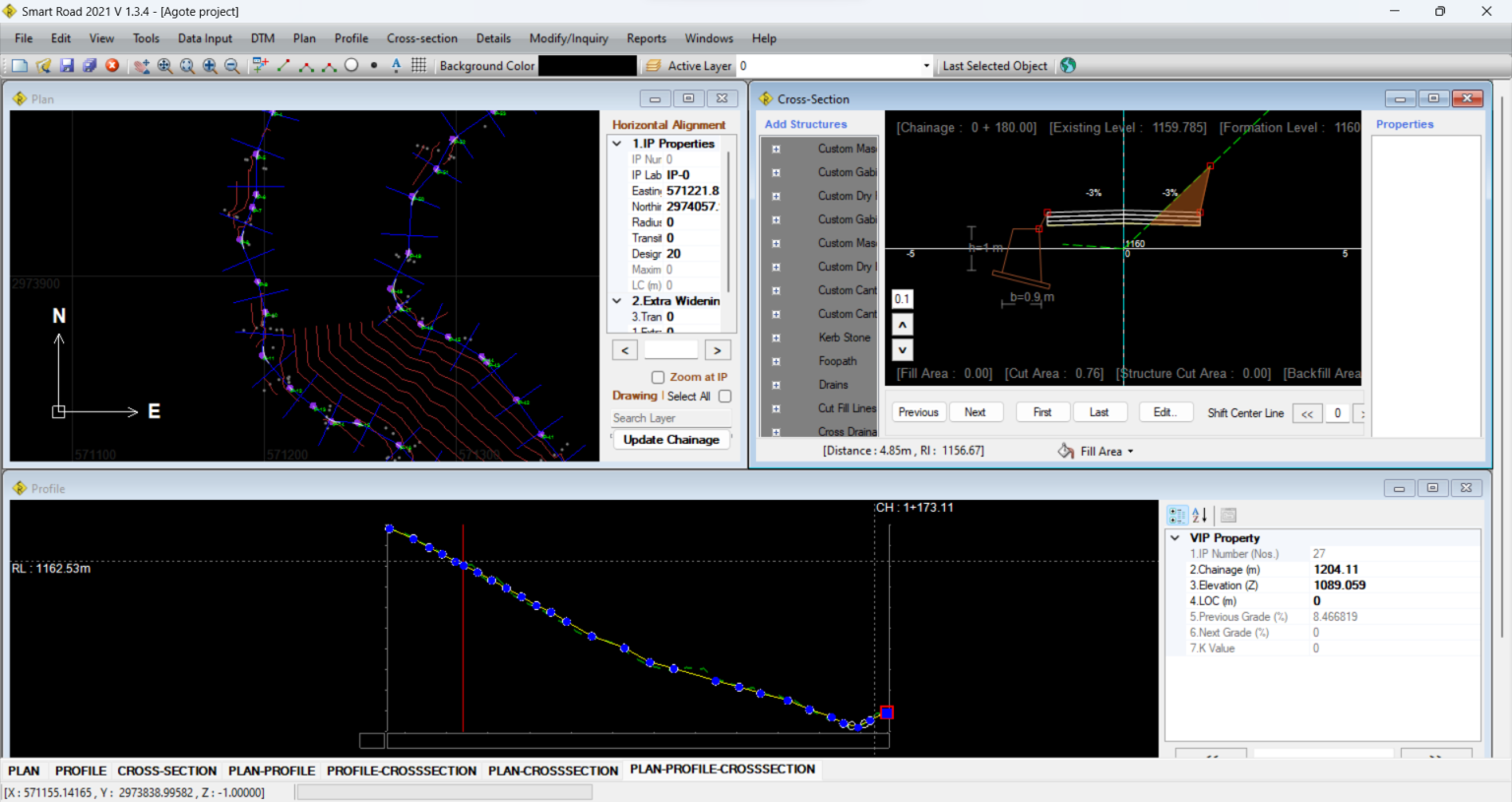Click the Background Color black swatch
Viewport: 1512px width, 802px height.
(588, 66)
